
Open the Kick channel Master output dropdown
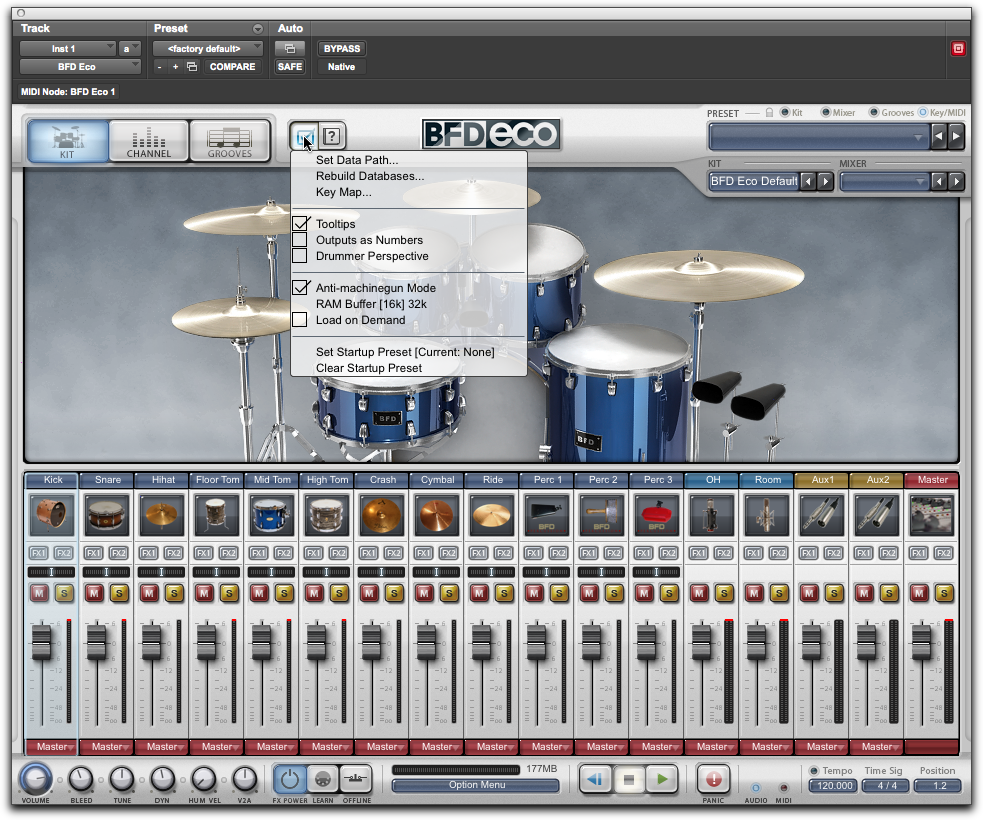coord(52,747)
